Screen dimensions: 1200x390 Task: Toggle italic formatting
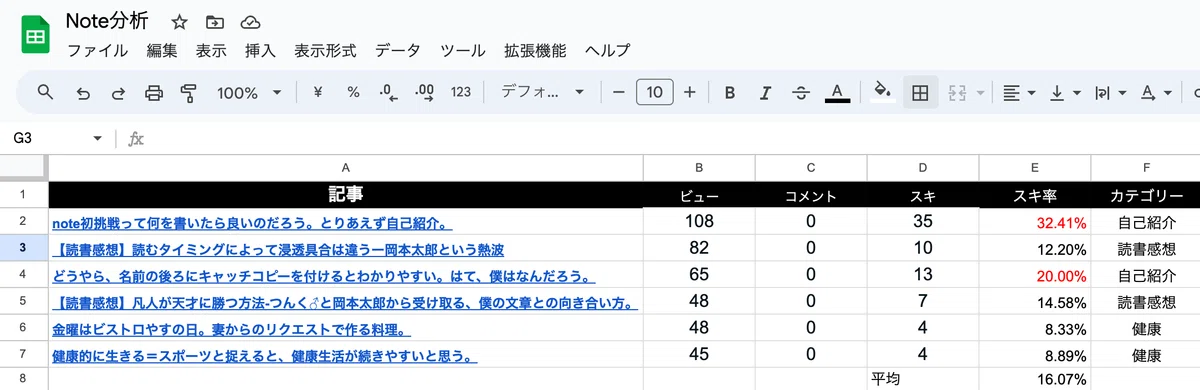pyautogui.click(x=765, y=92)
